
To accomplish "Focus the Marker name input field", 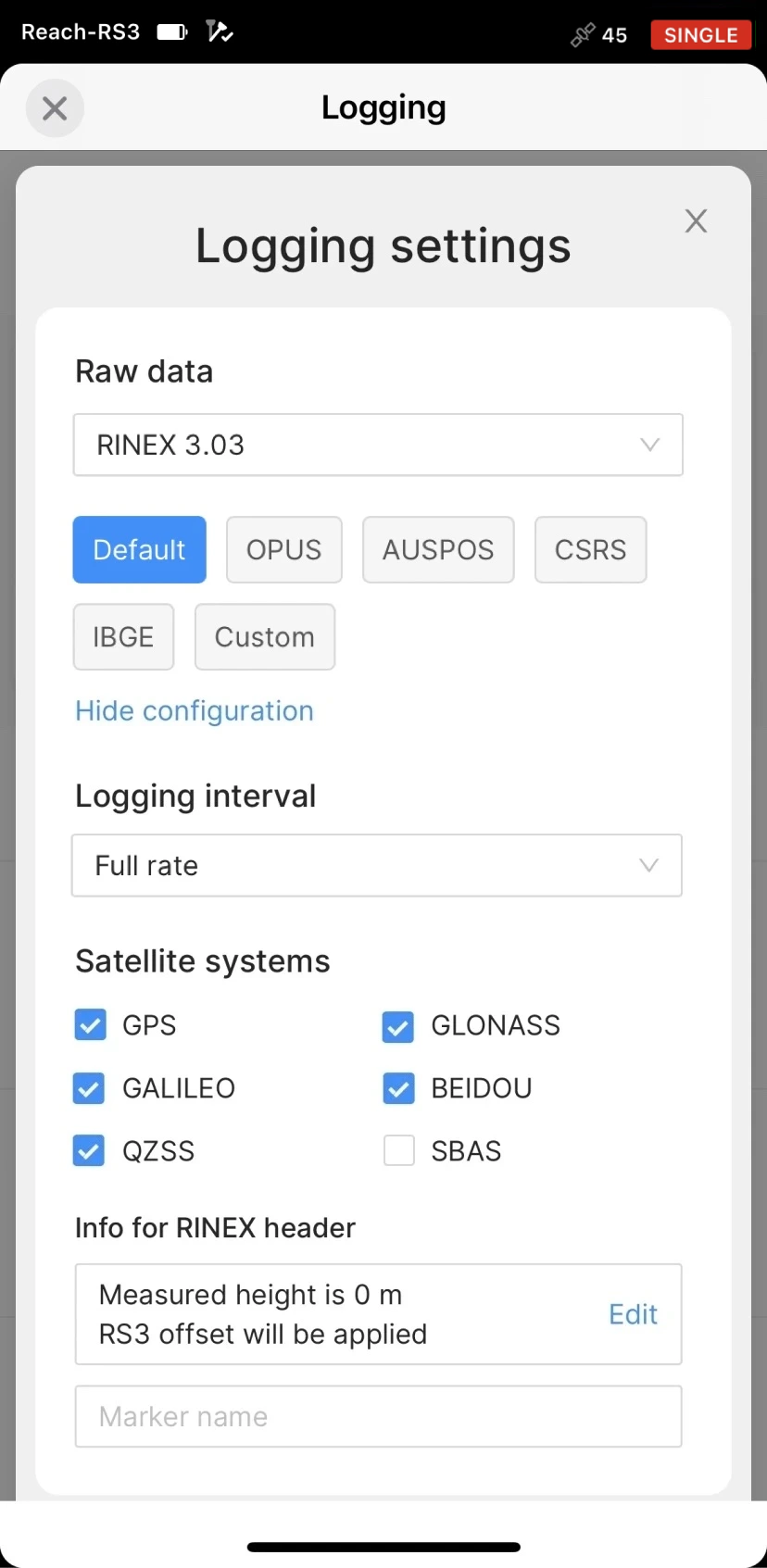I will click(x=378, y=1416).
